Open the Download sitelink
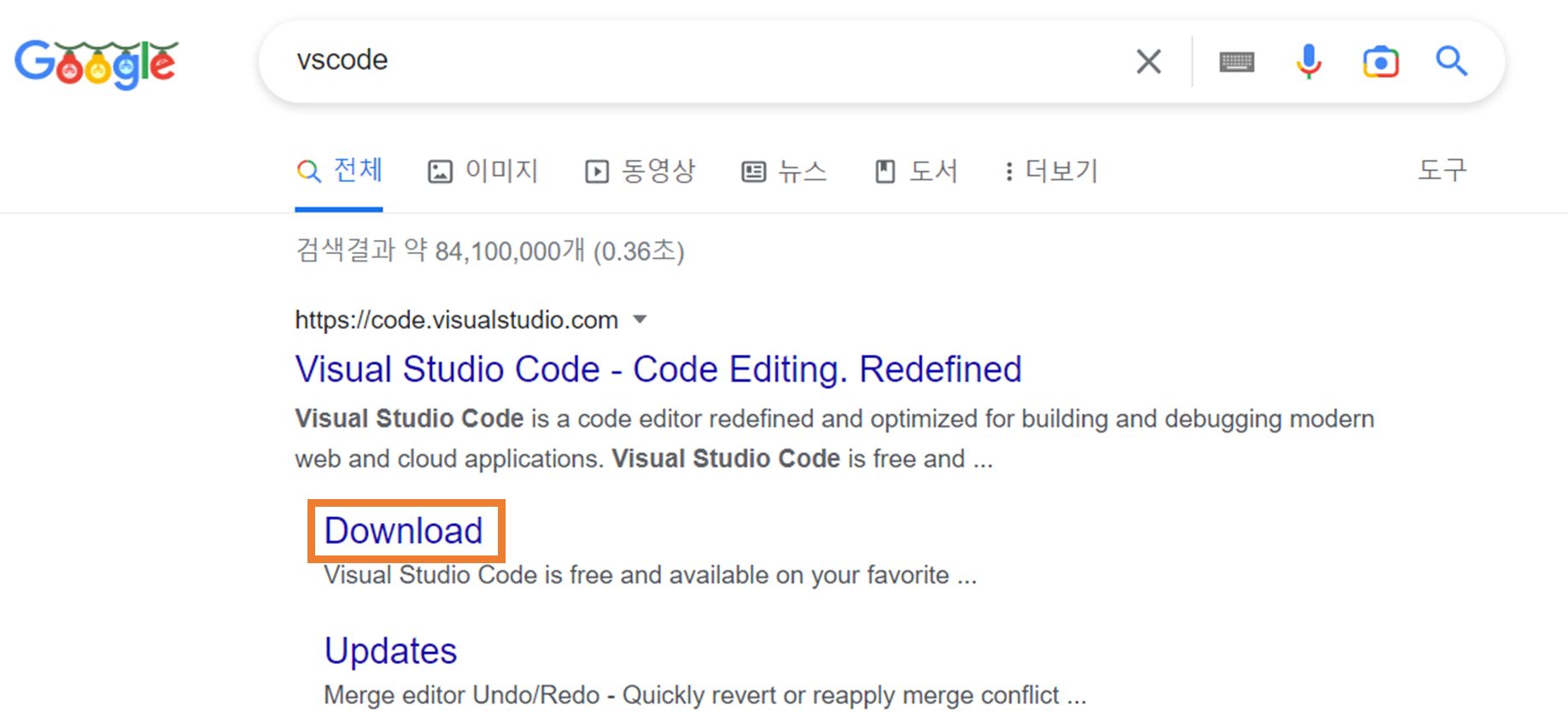 [x=404, y=531]
